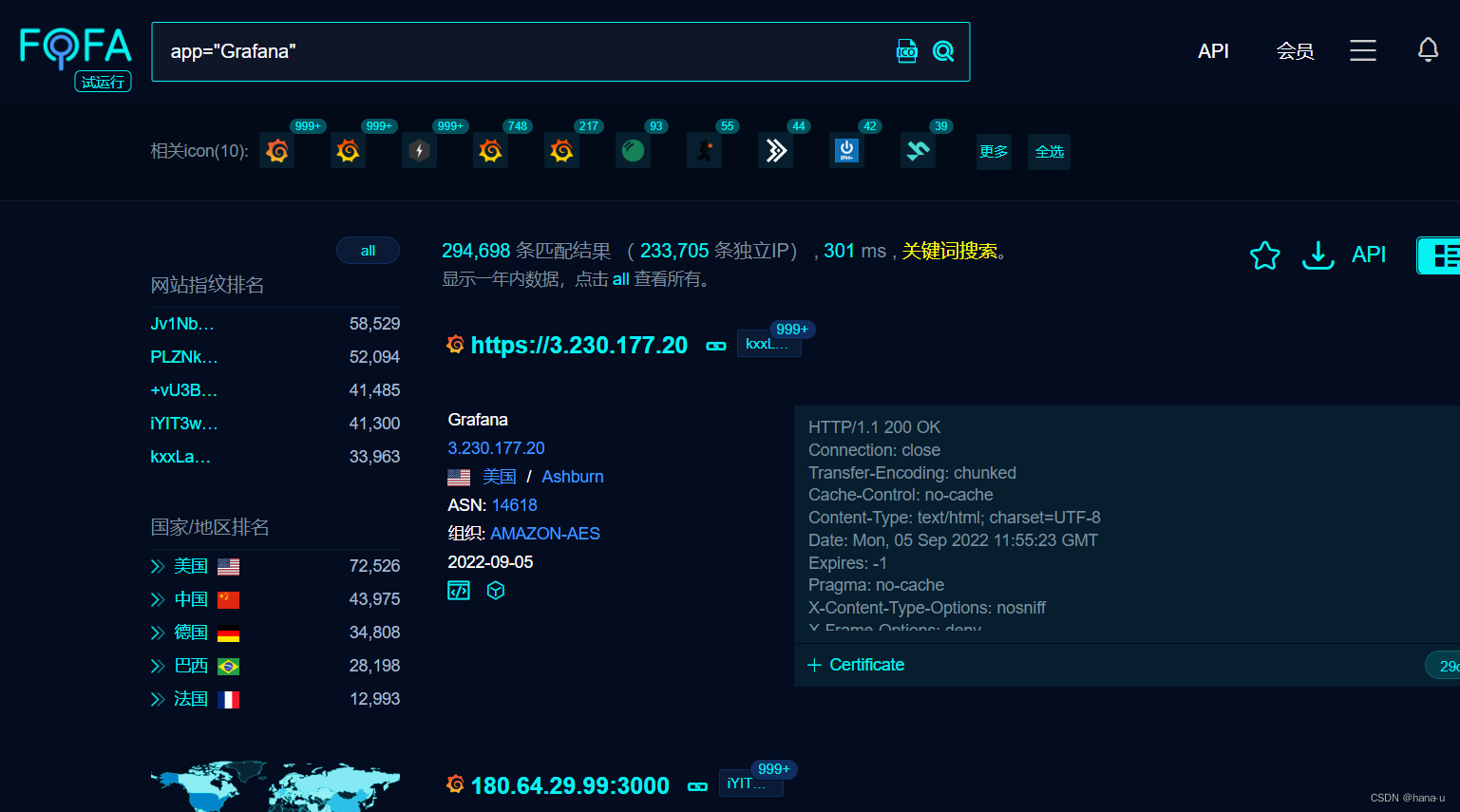Click the FOFA logo
The image size is (1460, 812).
pyautogui.click(x=75, y=47)
